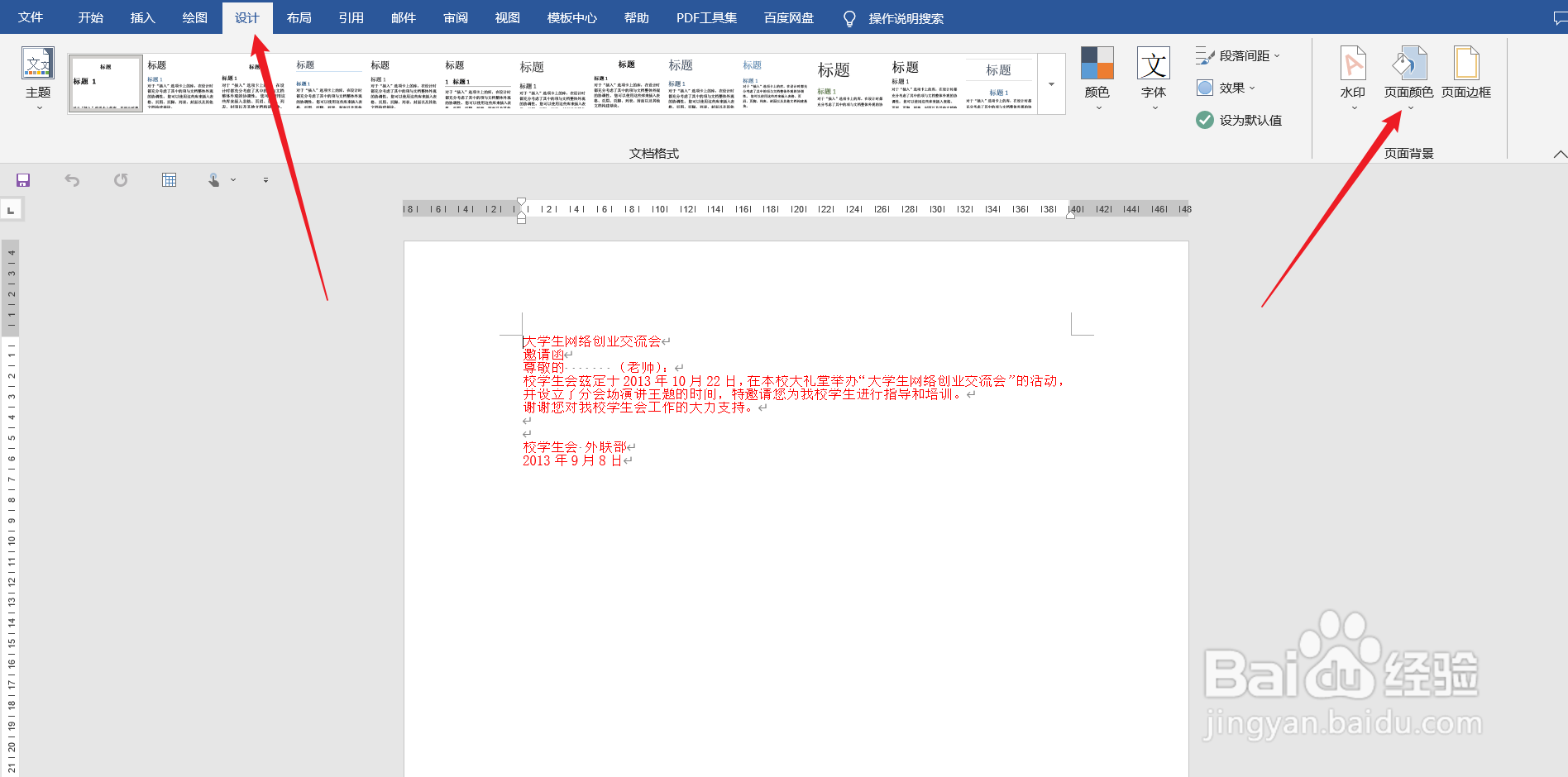Click the 操作说明搜索 search box
Viewport: 1568px width, 777px height.
click(x=906, y=18)
